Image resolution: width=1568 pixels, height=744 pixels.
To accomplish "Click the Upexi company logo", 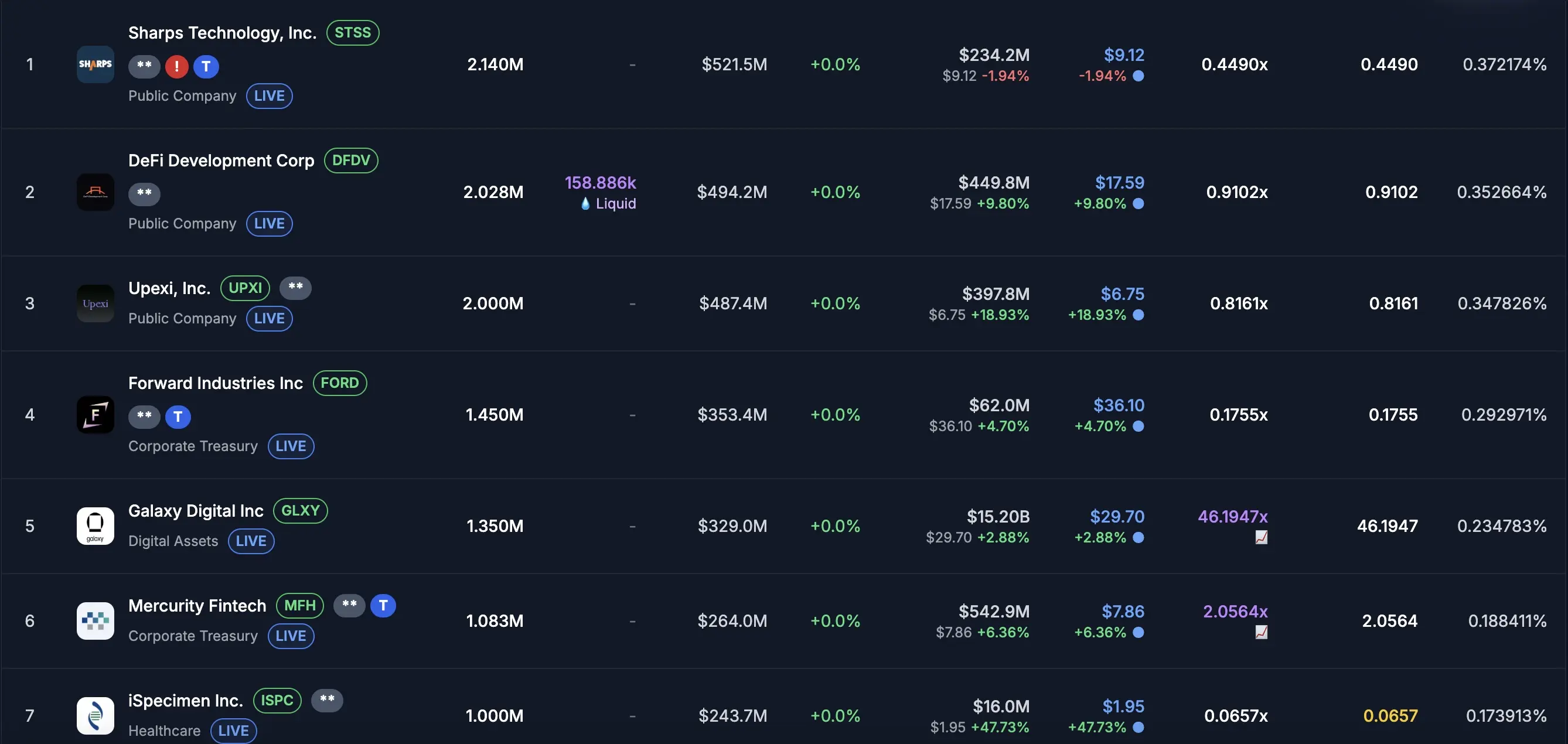I will [95, 303].
